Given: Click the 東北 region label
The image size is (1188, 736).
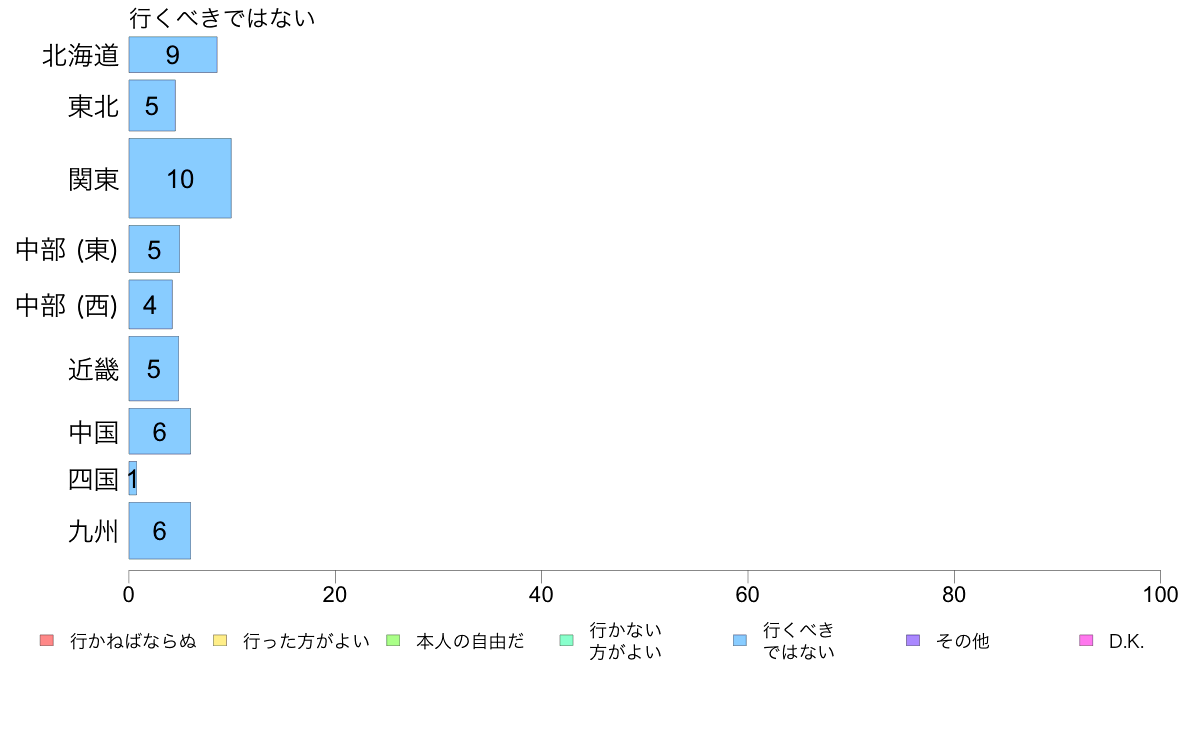Looking at the screenshot, I should 93,106.
